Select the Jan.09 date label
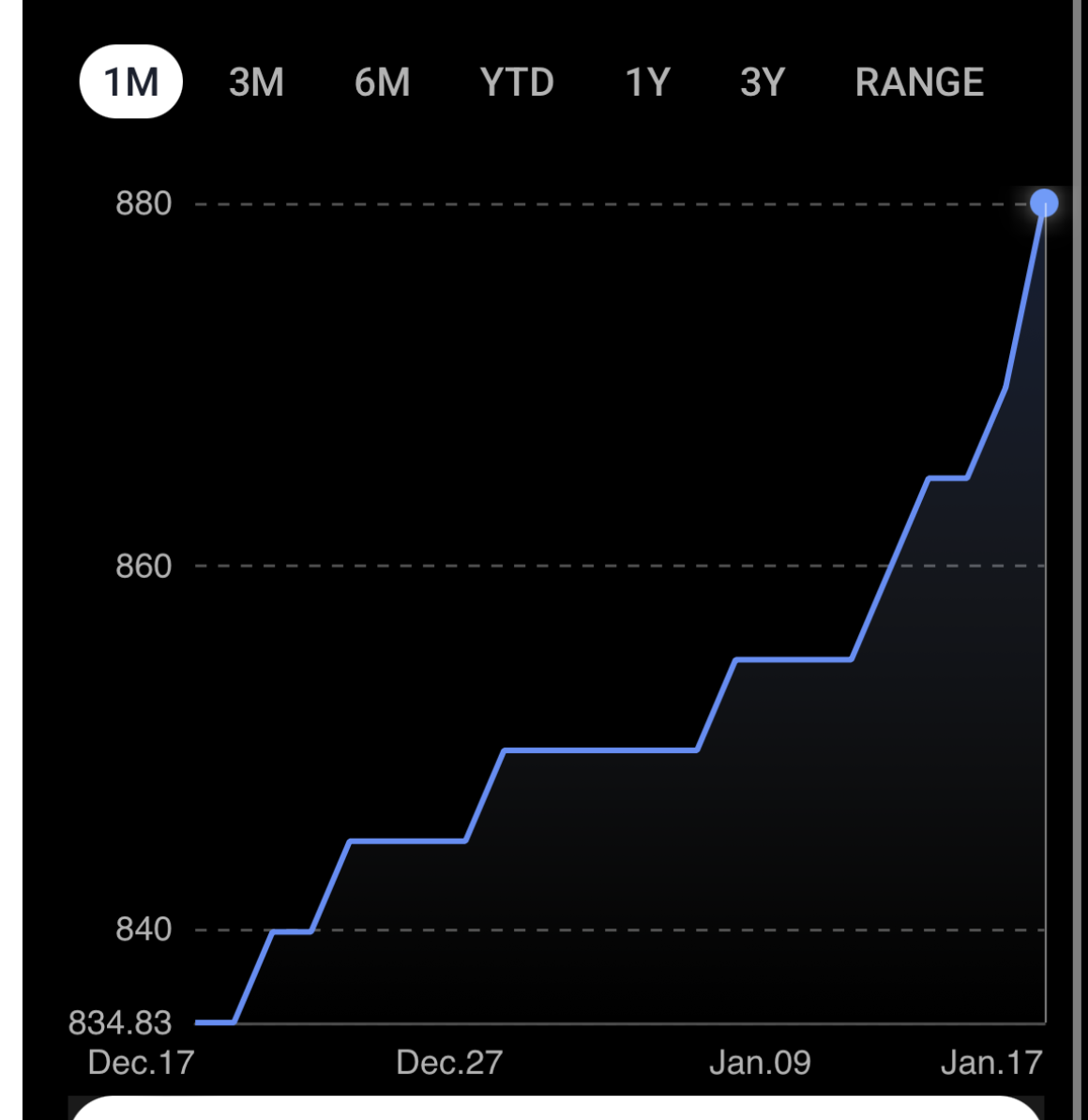Viewport: 1088px width, 1120px height. 760,1062
